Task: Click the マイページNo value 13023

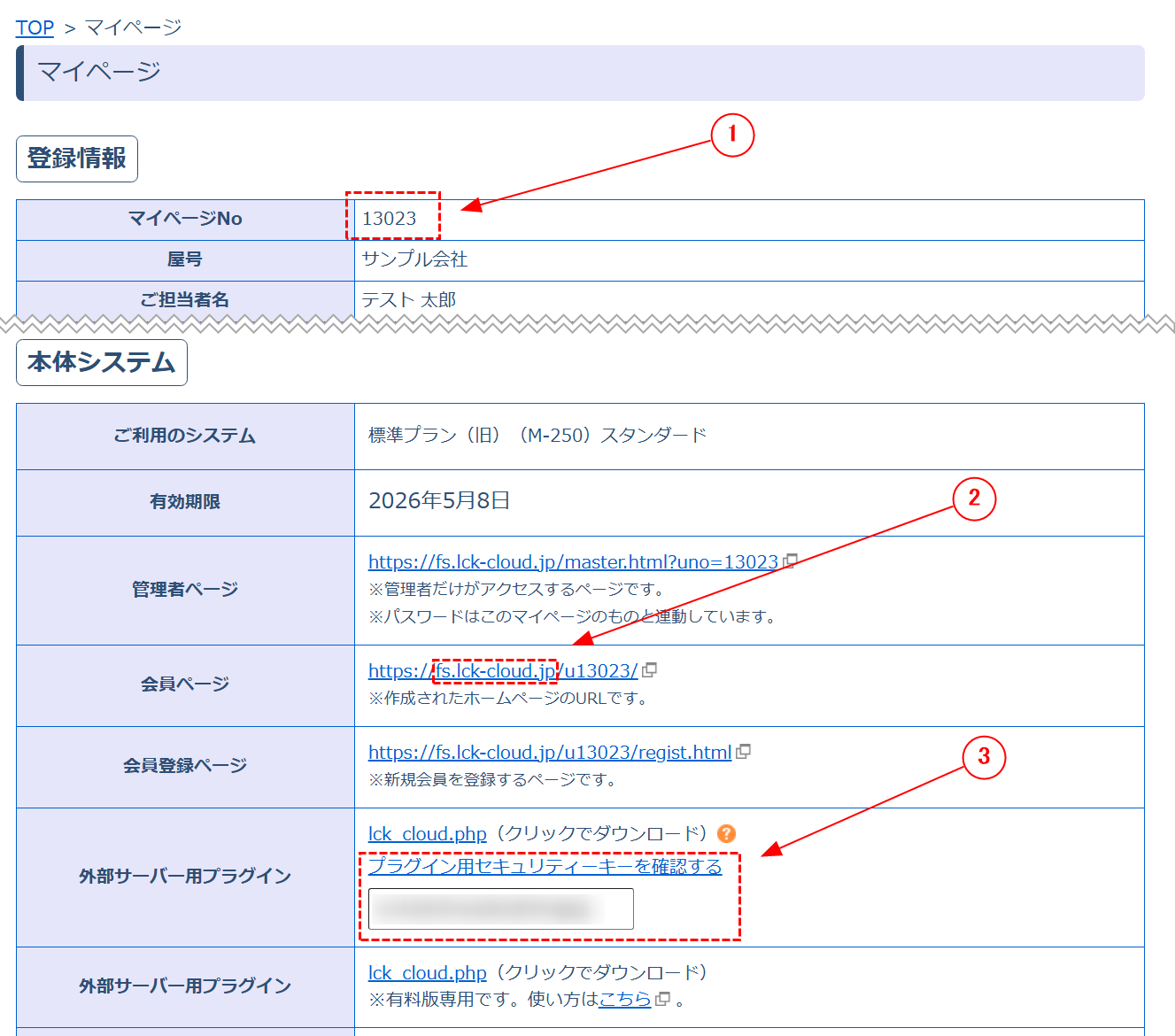Action: [390, 219]
